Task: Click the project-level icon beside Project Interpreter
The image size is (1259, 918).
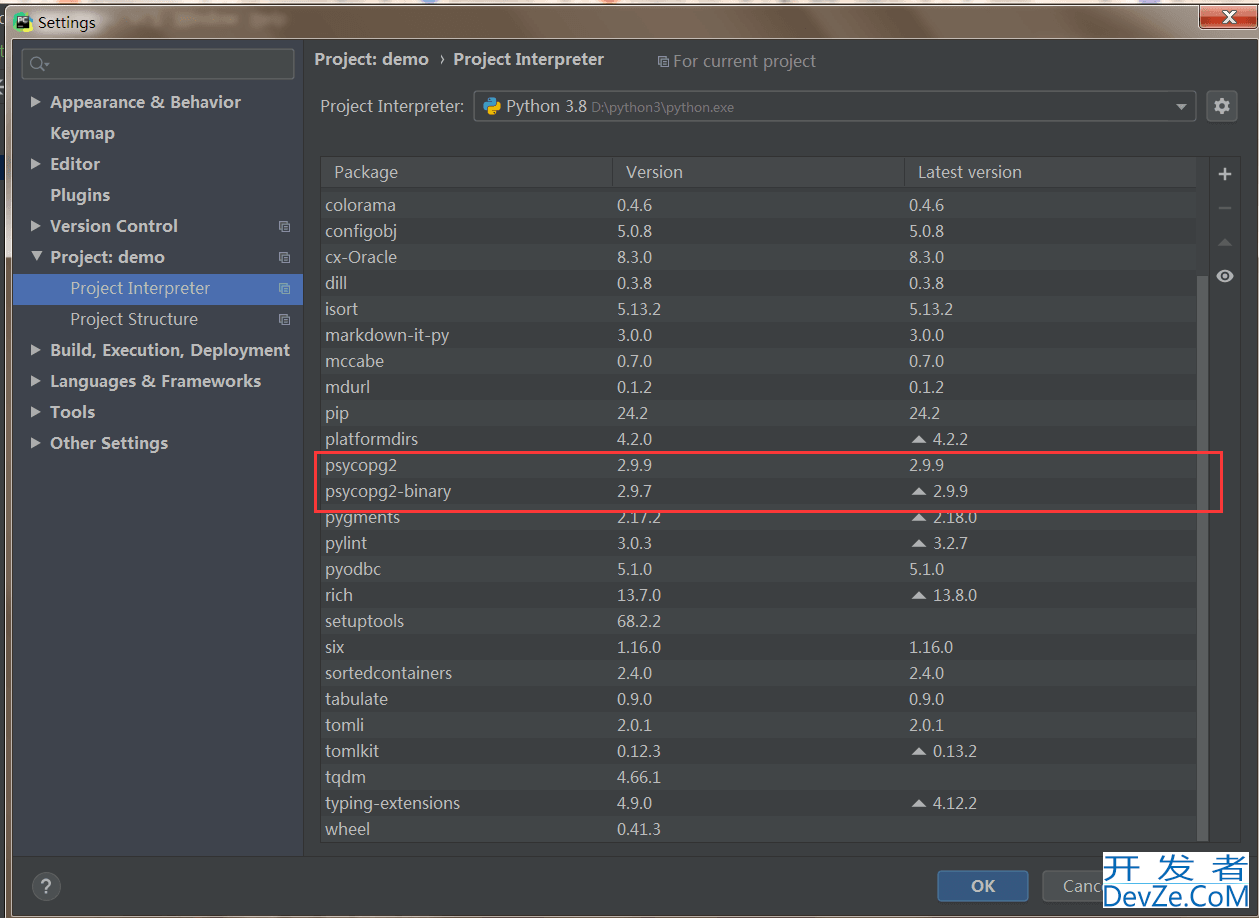Action: [x=284, y=288]
